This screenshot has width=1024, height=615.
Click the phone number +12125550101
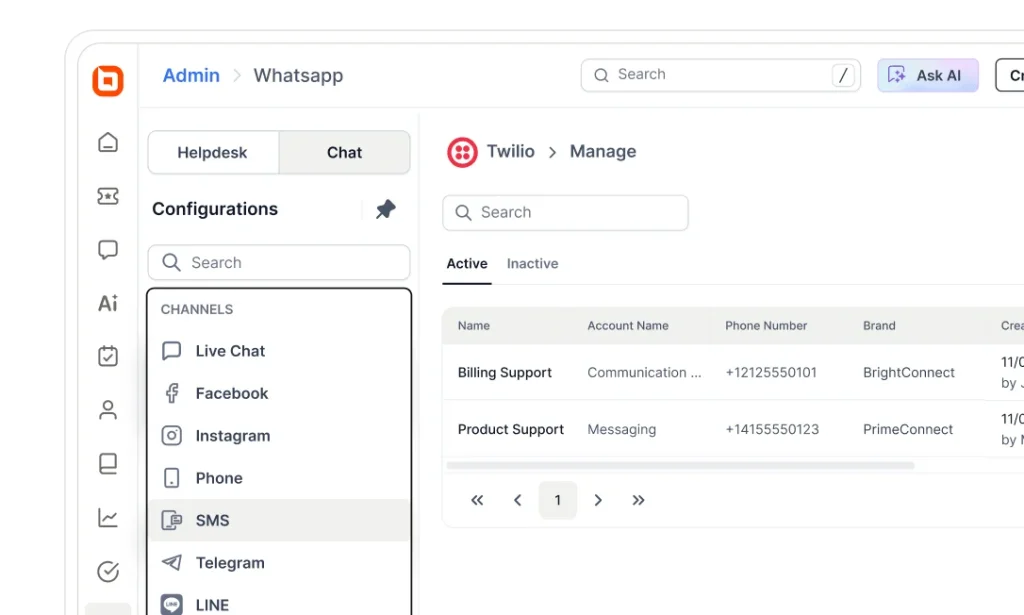(x=771, y=372)
